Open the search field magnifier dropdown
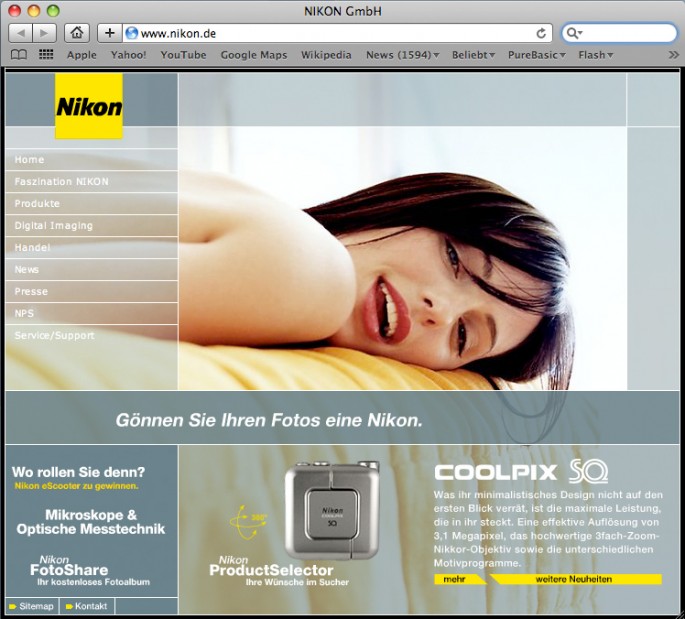Viewport: 685px width, 619px height. [574, 33]
